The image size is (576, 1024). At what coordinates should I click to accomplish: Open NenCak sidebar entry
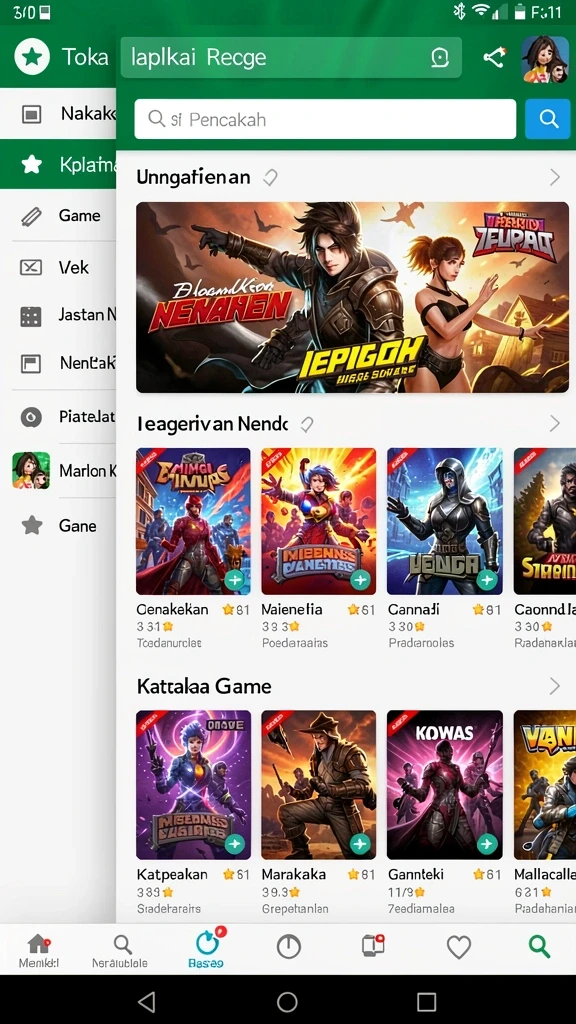58,363
